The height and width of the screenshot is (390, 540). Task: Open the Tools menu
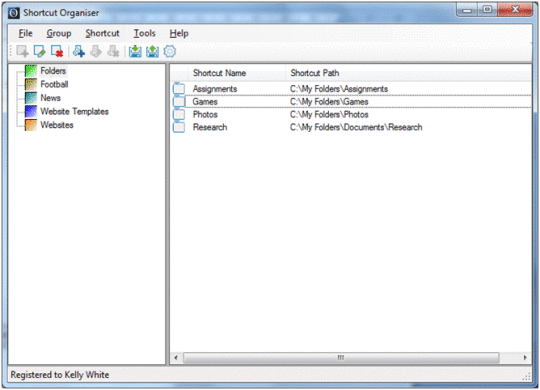(144, 33)
